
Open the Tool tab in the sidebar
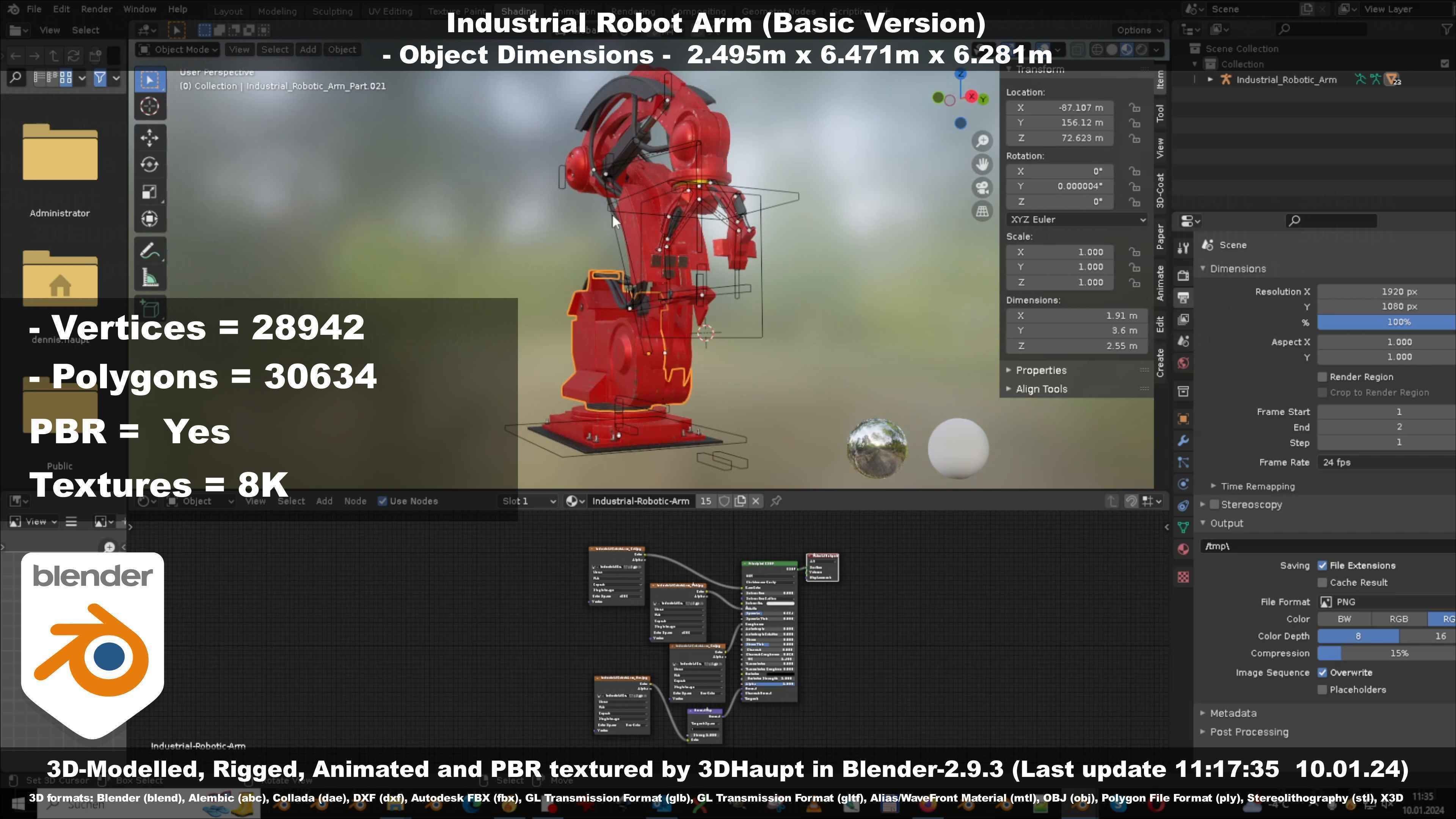[1160, 113]
